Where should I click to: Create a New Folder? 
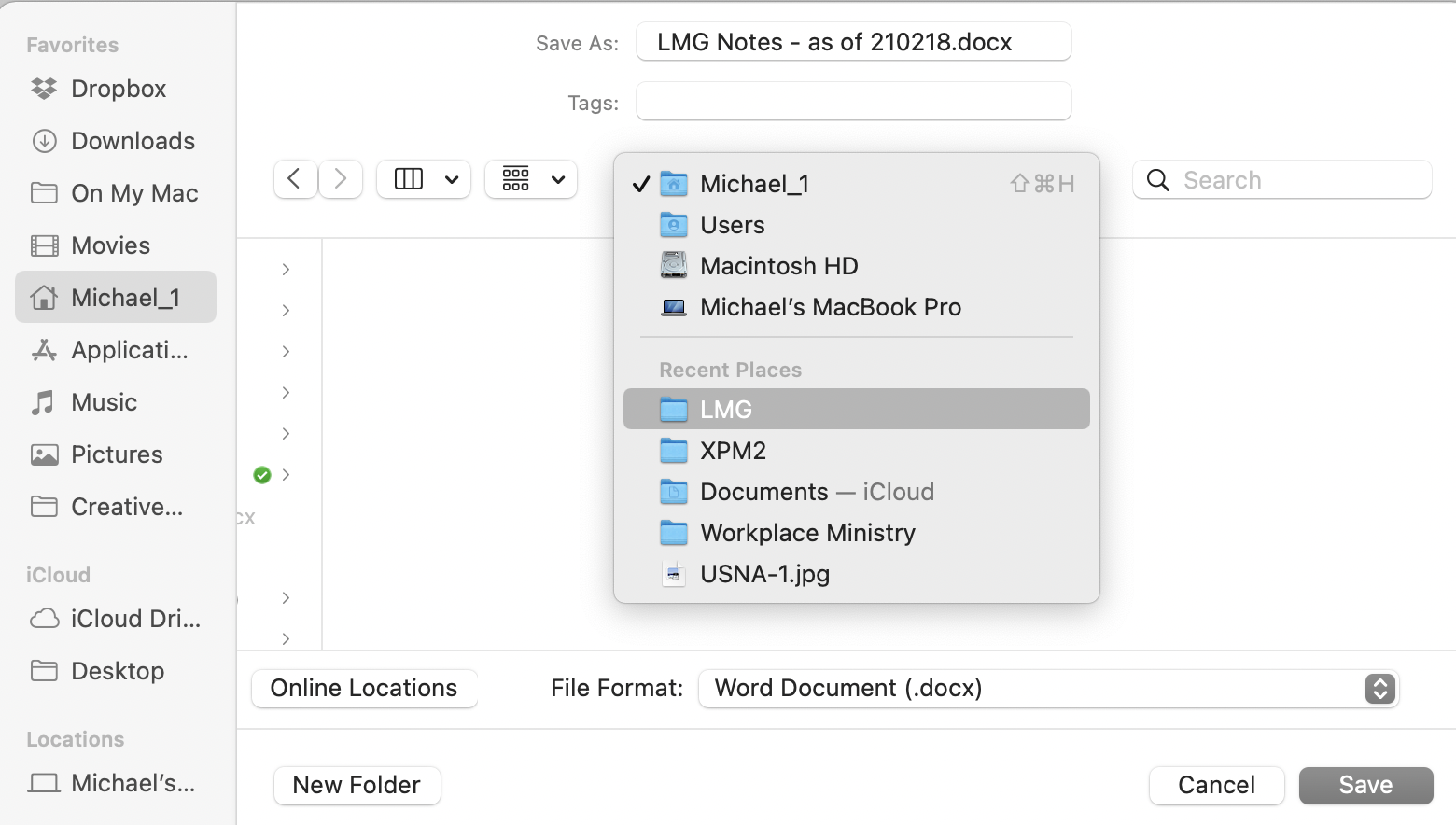[357, 786]
